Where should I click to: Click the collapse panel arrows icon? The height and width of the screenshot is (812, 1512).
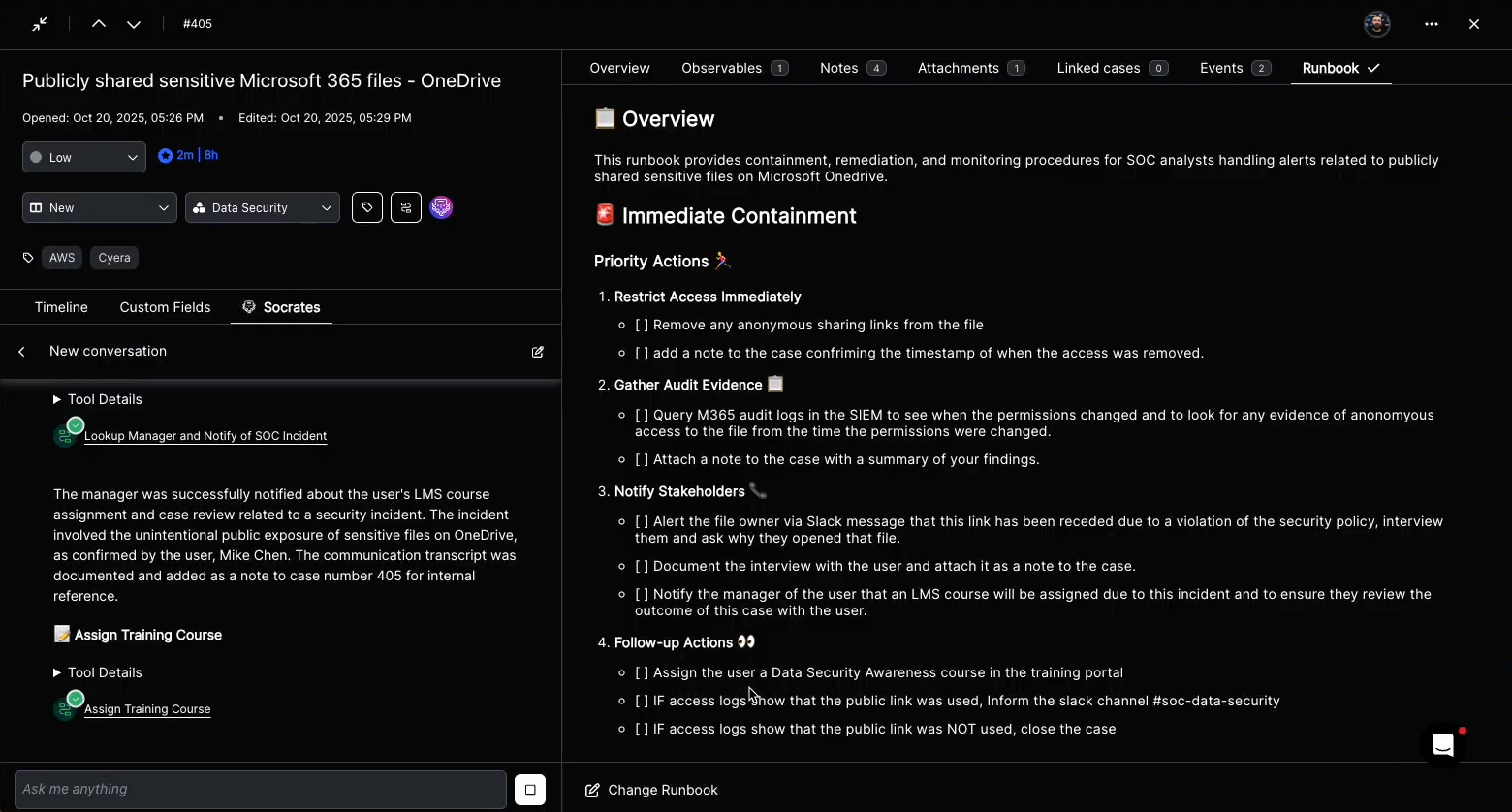(40, 24)
